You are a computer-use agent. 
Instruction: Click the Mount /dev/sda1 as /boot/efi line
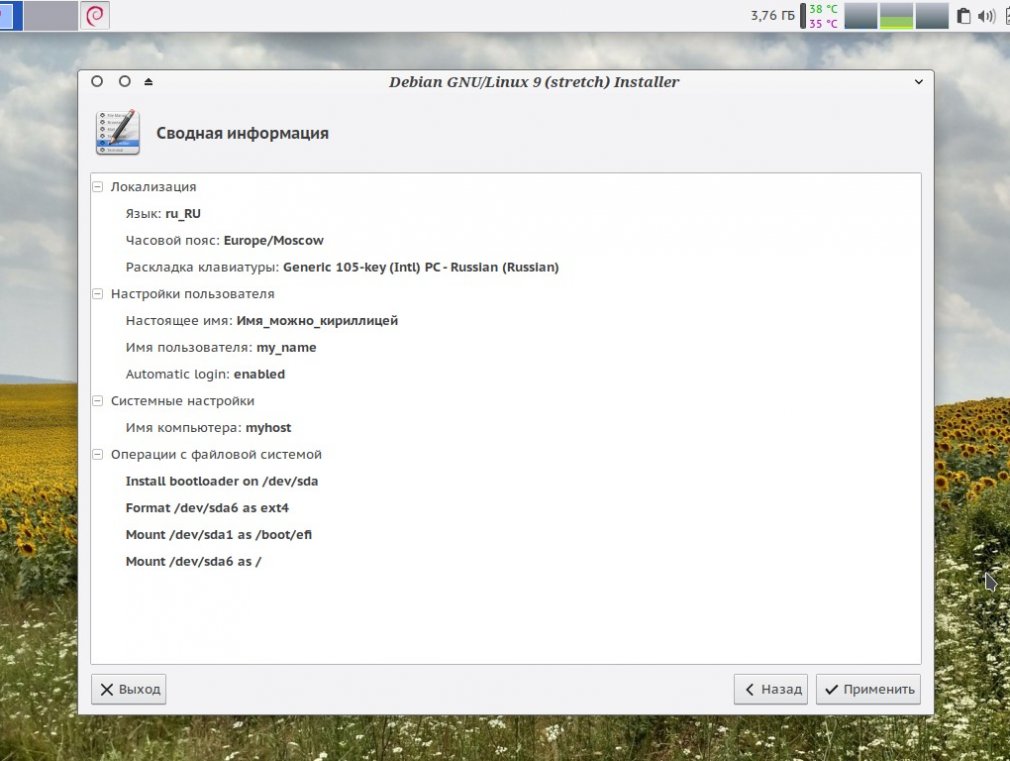click(218, 535)
